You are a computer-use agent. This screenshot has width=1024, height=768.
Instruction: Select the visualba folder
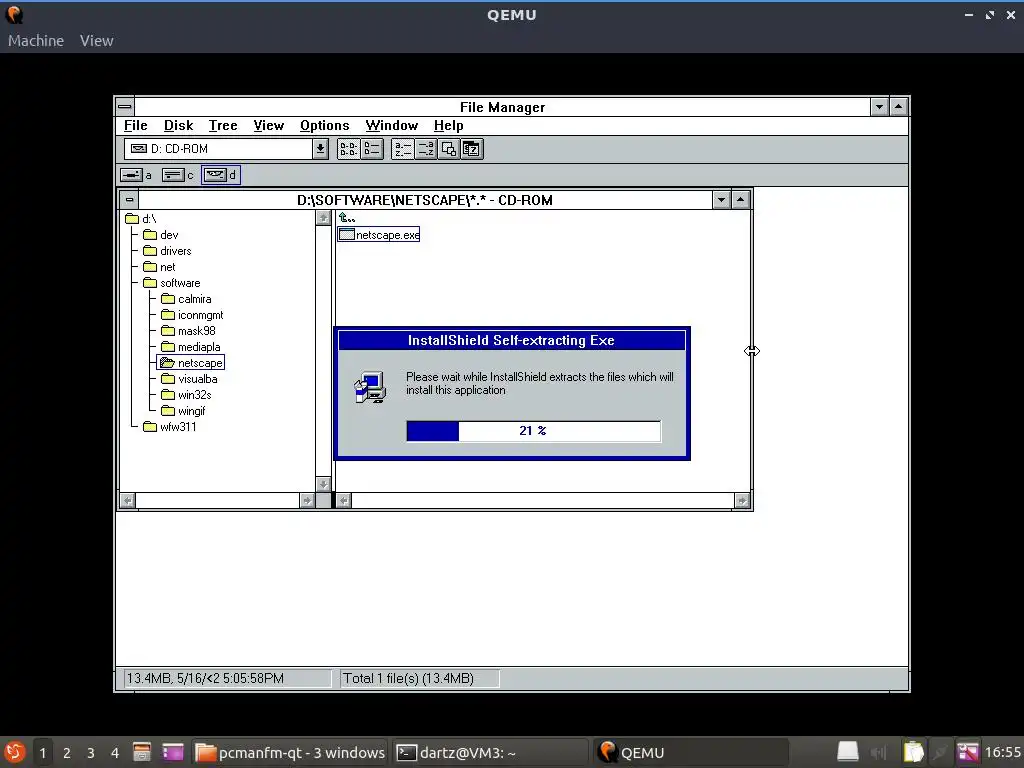pyautogui.click(x=189, y=379)
